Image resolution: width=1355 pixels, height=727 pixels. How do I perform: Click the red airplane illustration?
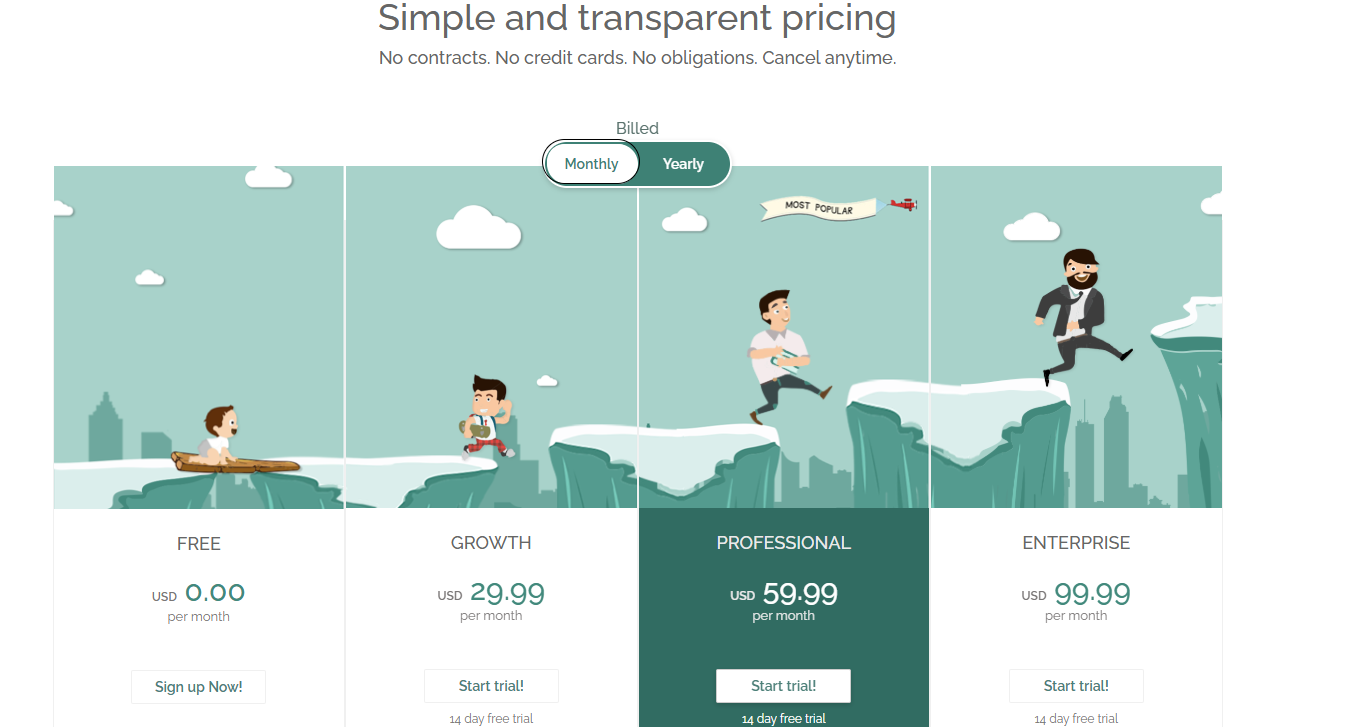[903, 204]
